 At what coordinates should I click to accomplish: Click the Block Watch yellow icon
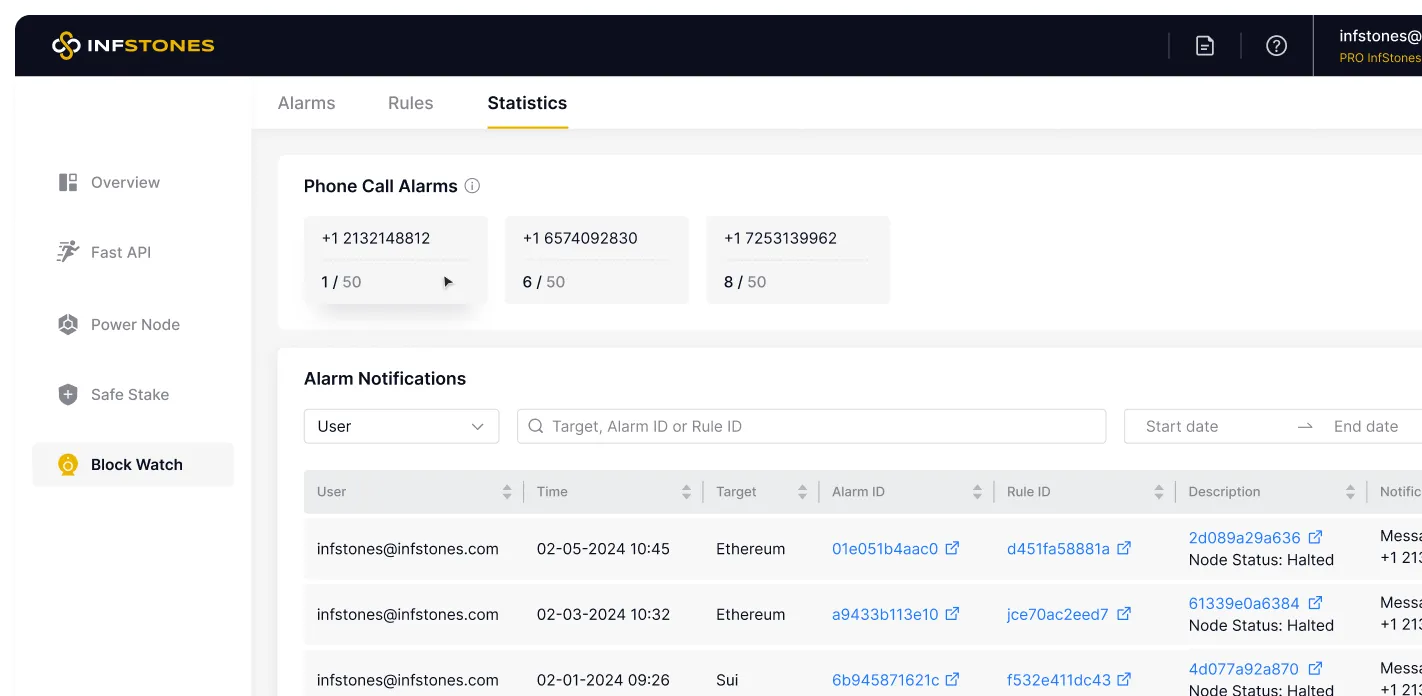pos(68,464)
